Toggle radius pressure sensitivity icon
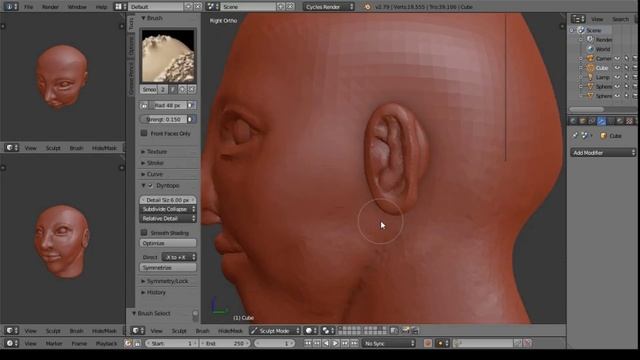Screen dimensions: 640x360 pyautogui.click(x=191, y=105)
